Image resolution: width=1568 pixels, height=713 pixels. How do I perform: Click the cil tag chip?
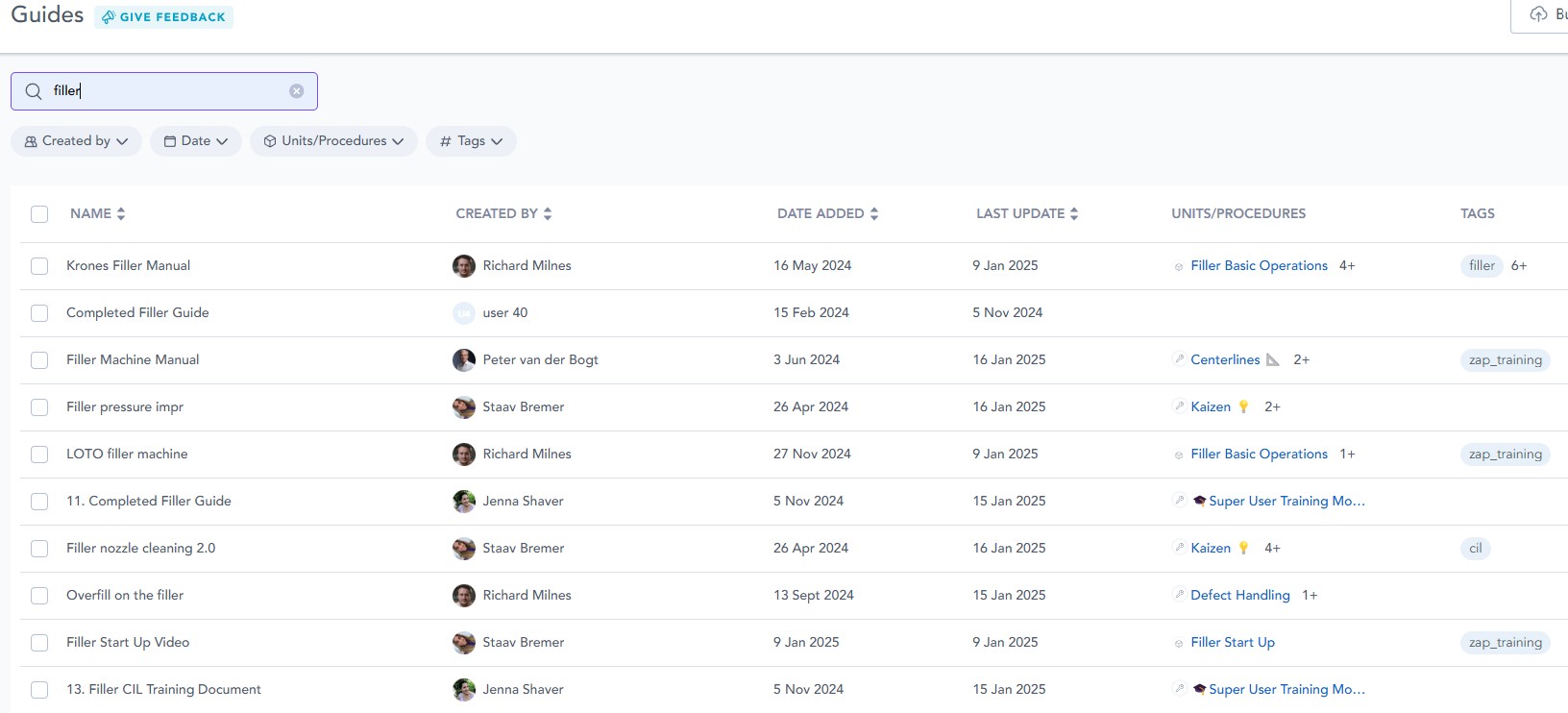pyautogui.click(x=1475, y=549)
